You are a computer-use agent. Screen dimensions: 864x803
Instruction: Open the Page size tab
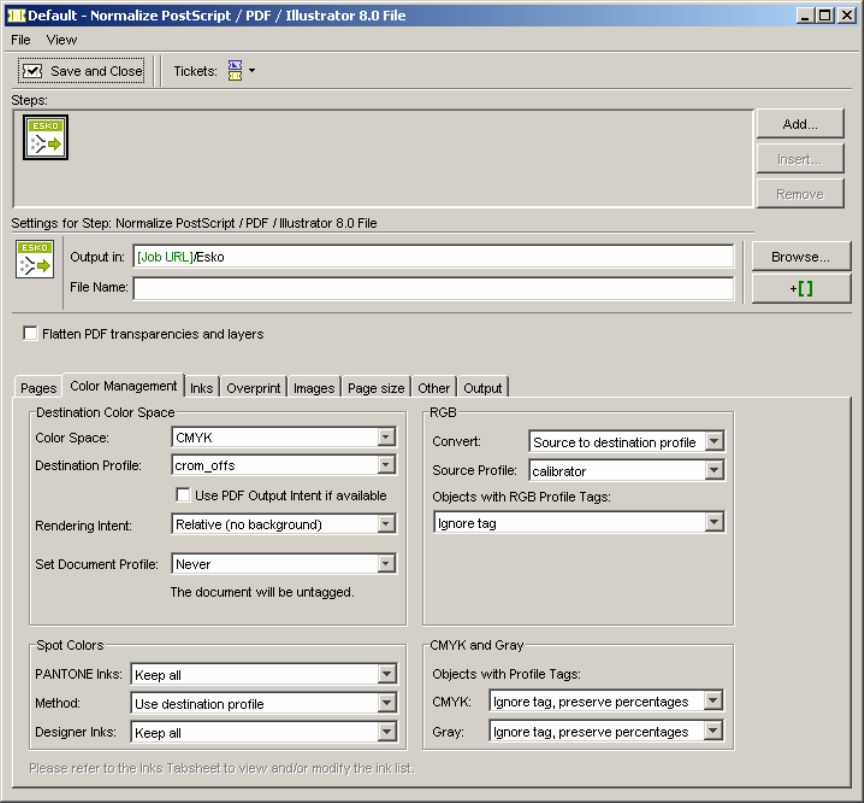[x=376, y=387]
